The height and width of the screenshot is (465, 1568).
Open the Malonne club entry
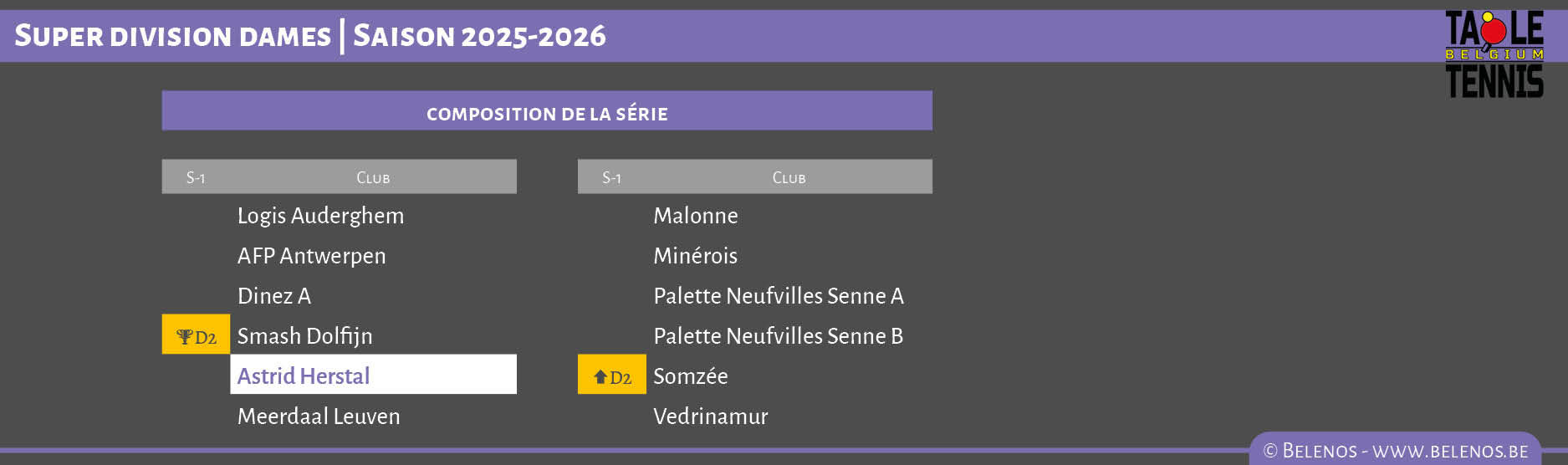tap(695, 216)
